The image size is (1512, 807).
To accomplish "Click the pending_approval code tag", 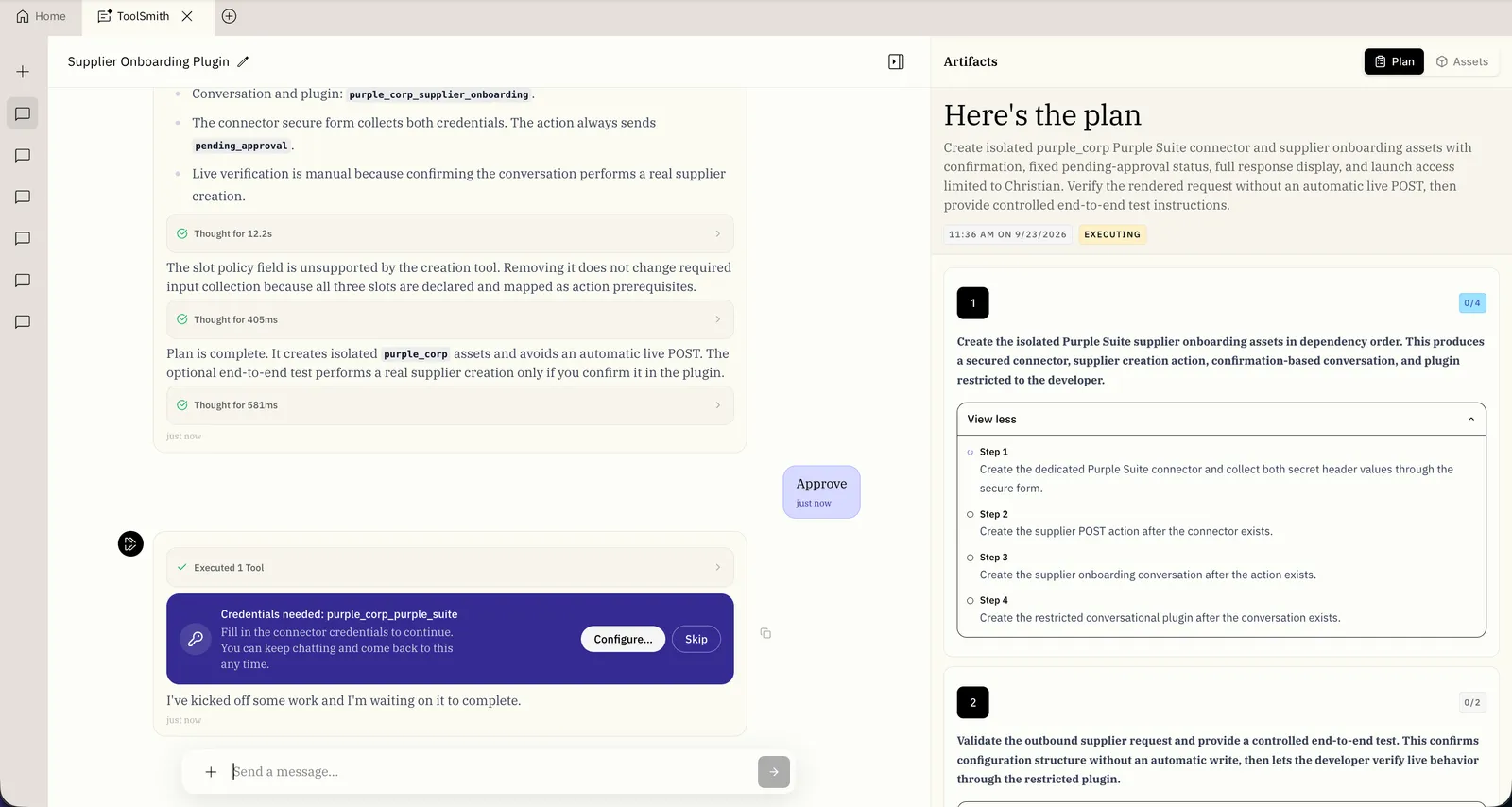I will tap(241, 146).
